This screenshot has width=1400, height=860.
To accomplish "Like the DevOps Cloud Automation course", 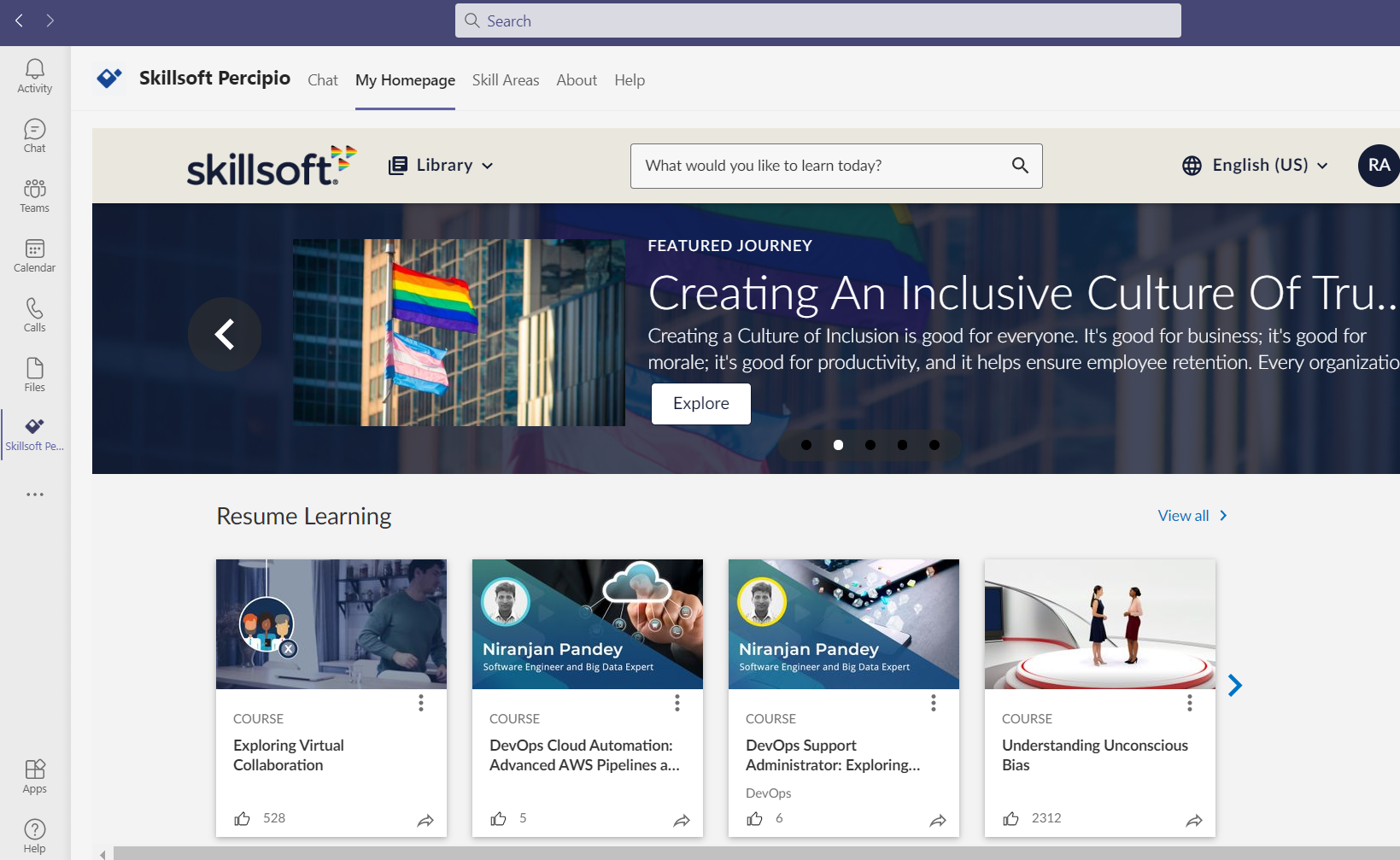I will point(498,817).
